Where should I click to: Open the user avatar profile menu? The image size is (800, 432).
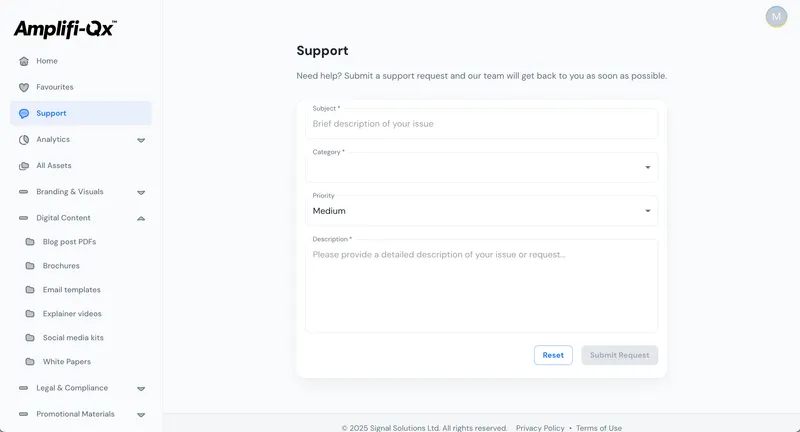click(x=776, y=16)
